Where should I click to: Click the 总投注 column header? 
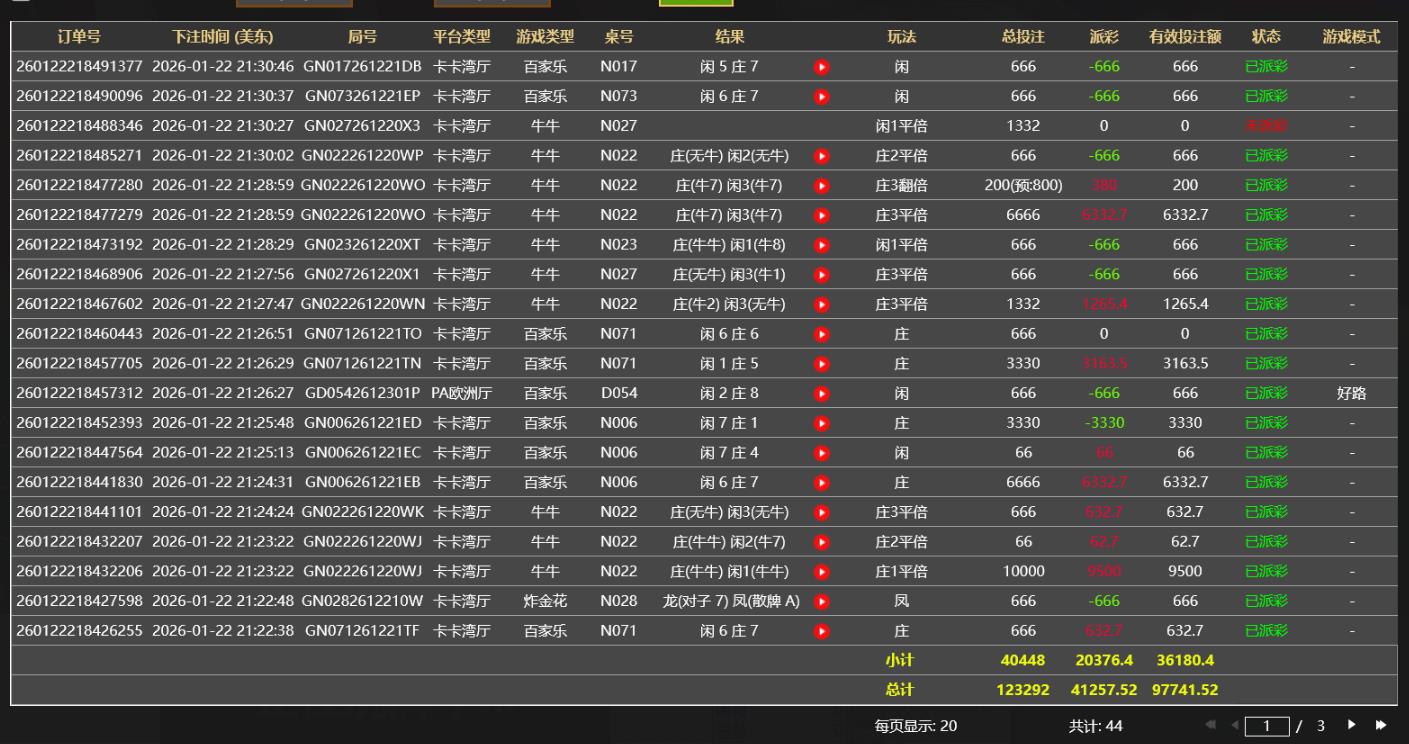tap(1023, 37)
